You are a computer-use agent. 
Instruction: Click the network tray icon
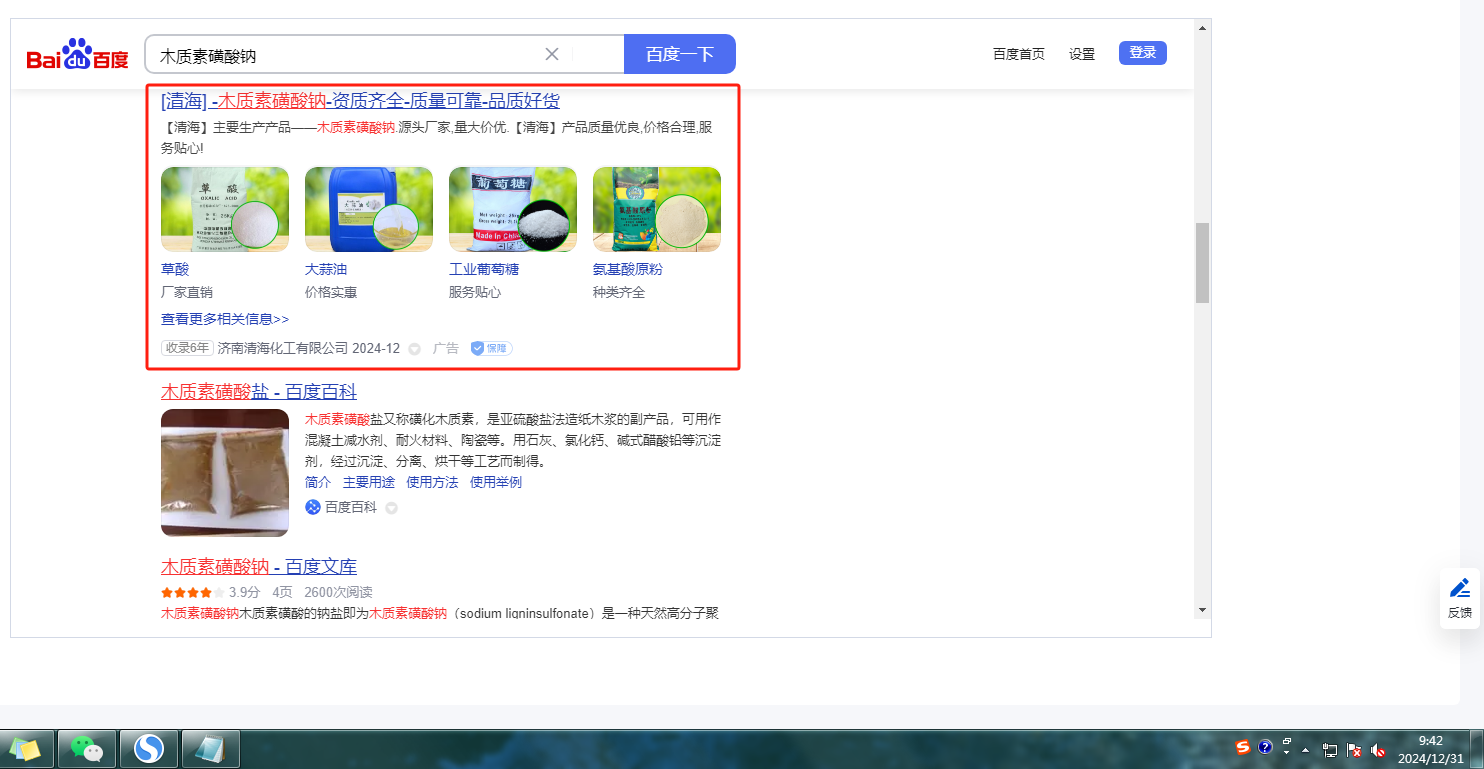coord(1330,749)
